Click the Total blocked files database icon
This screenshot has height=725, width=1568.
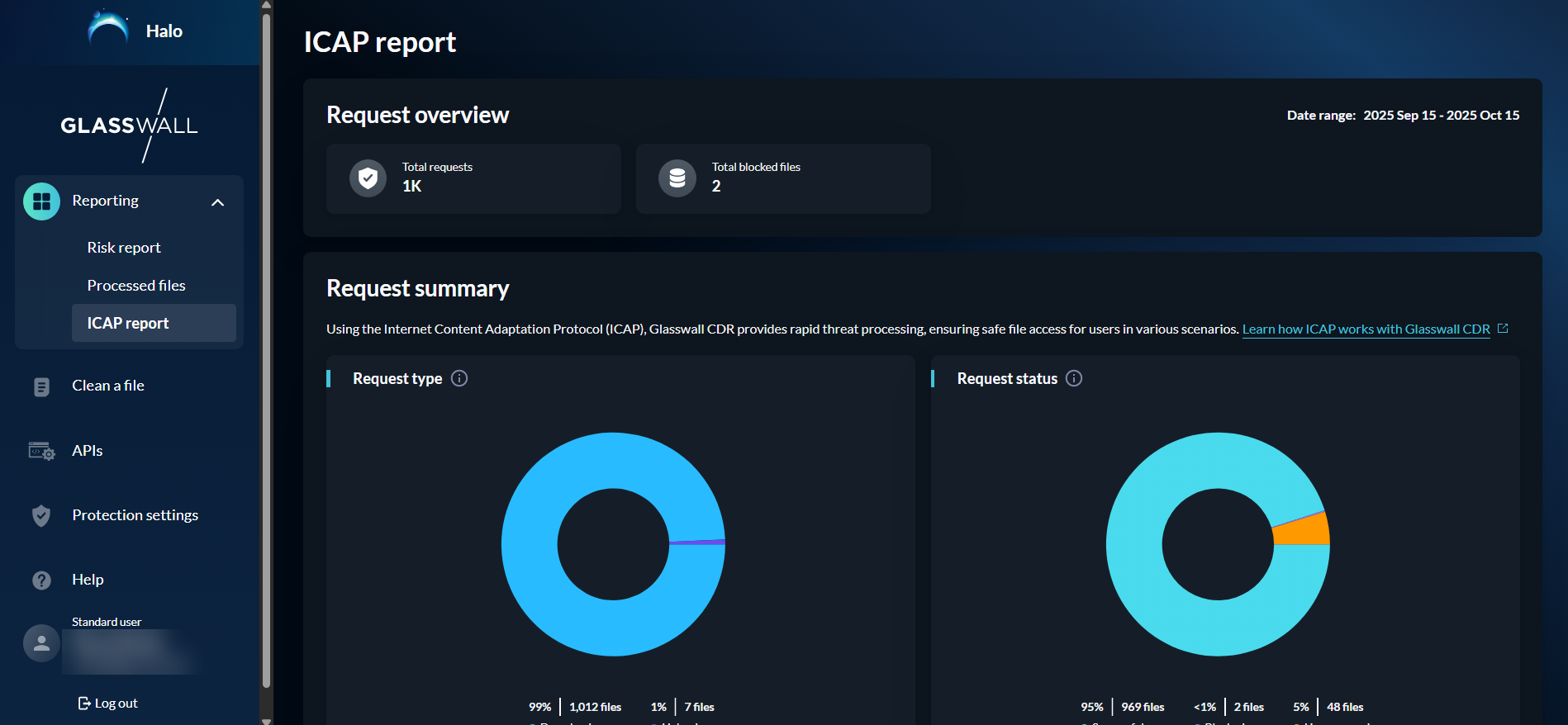(677, 178)
